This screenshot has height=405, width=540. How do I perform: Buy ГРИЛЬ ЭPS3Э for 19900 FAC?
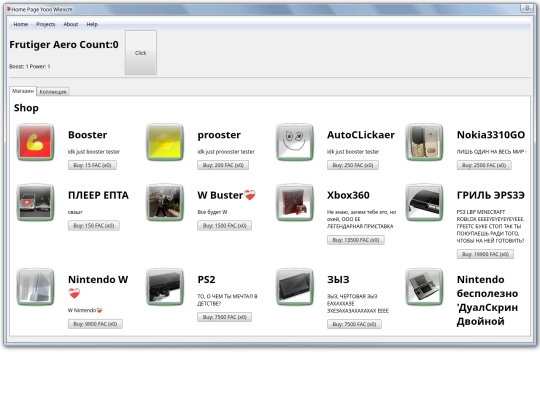[x=485, y=254]
